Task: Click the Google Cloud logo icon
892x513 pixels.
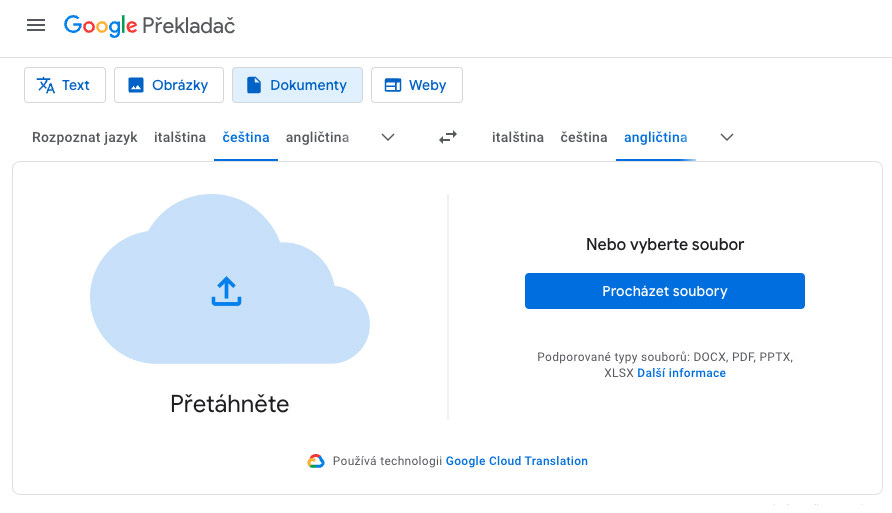Action: pos(316,461)
